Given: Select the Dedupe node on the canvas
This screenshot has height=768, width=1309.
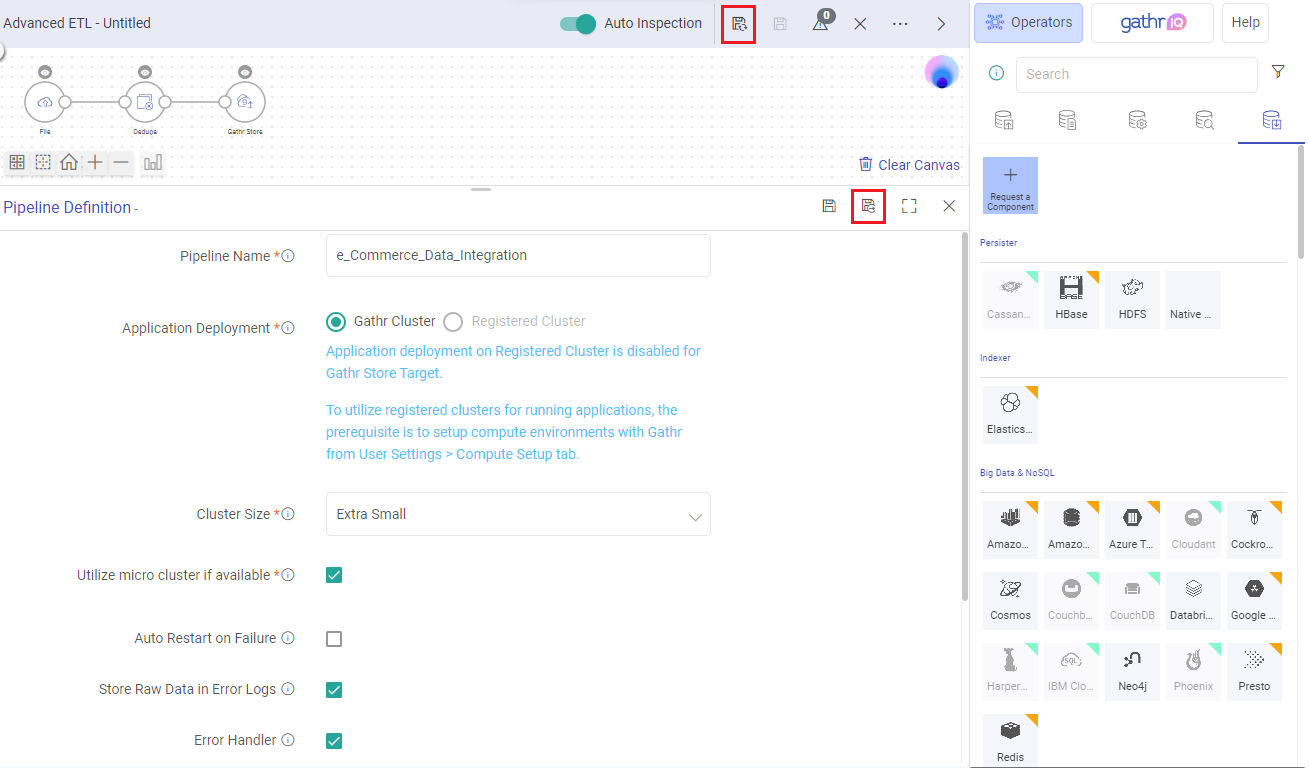Looking at the screenshot, I should 145,102.
